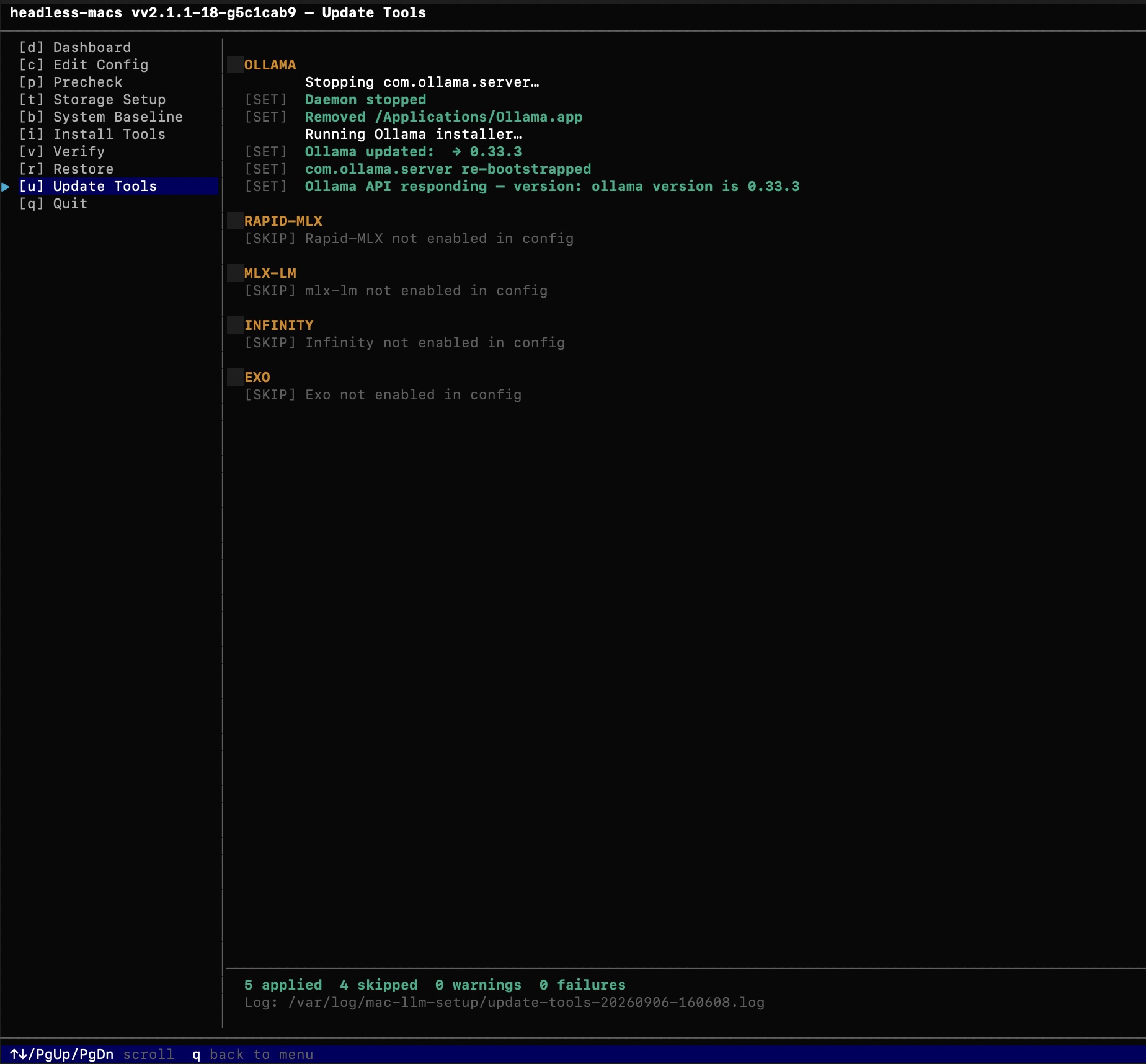Click the gray marker box beside OLLAMA
Image resolution: width=1146 pixels, height=1064 pixels.
tap(235, 64)
